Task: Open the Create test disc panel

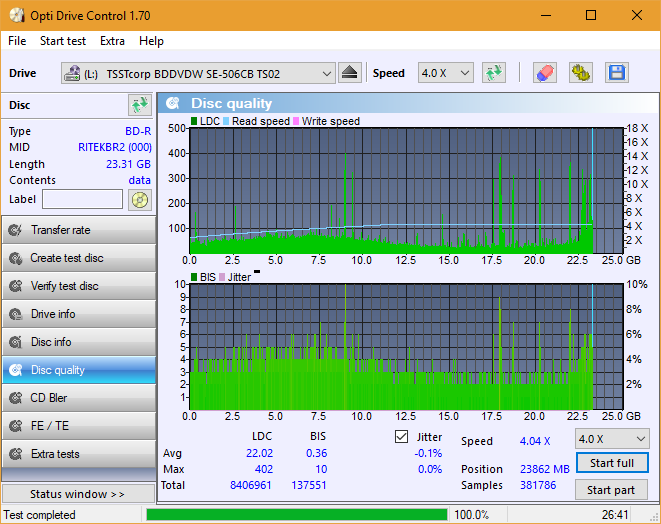Action: (78, 258)
